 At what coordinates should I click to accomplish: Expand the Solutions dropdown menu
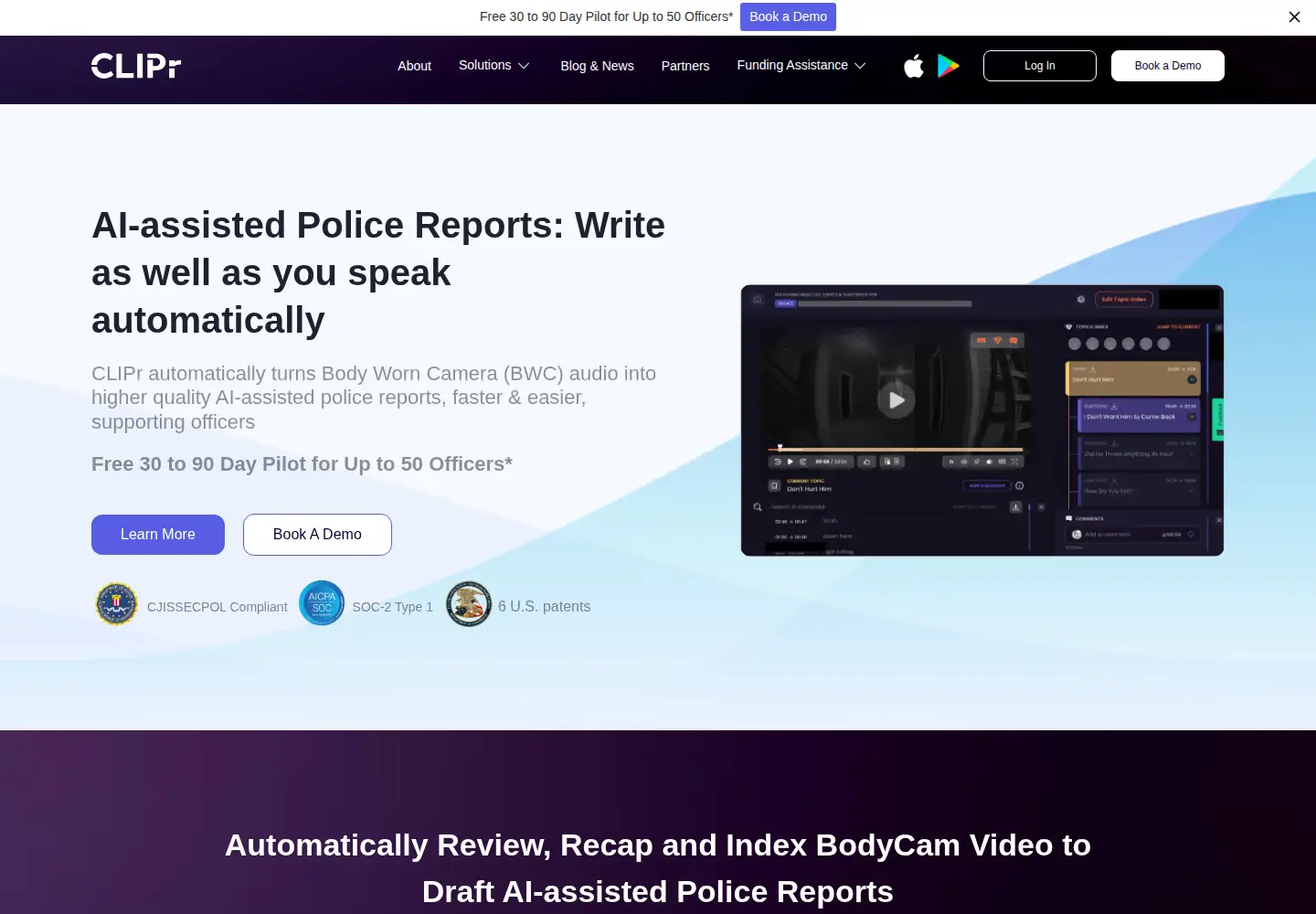click(x=494, y=65)
